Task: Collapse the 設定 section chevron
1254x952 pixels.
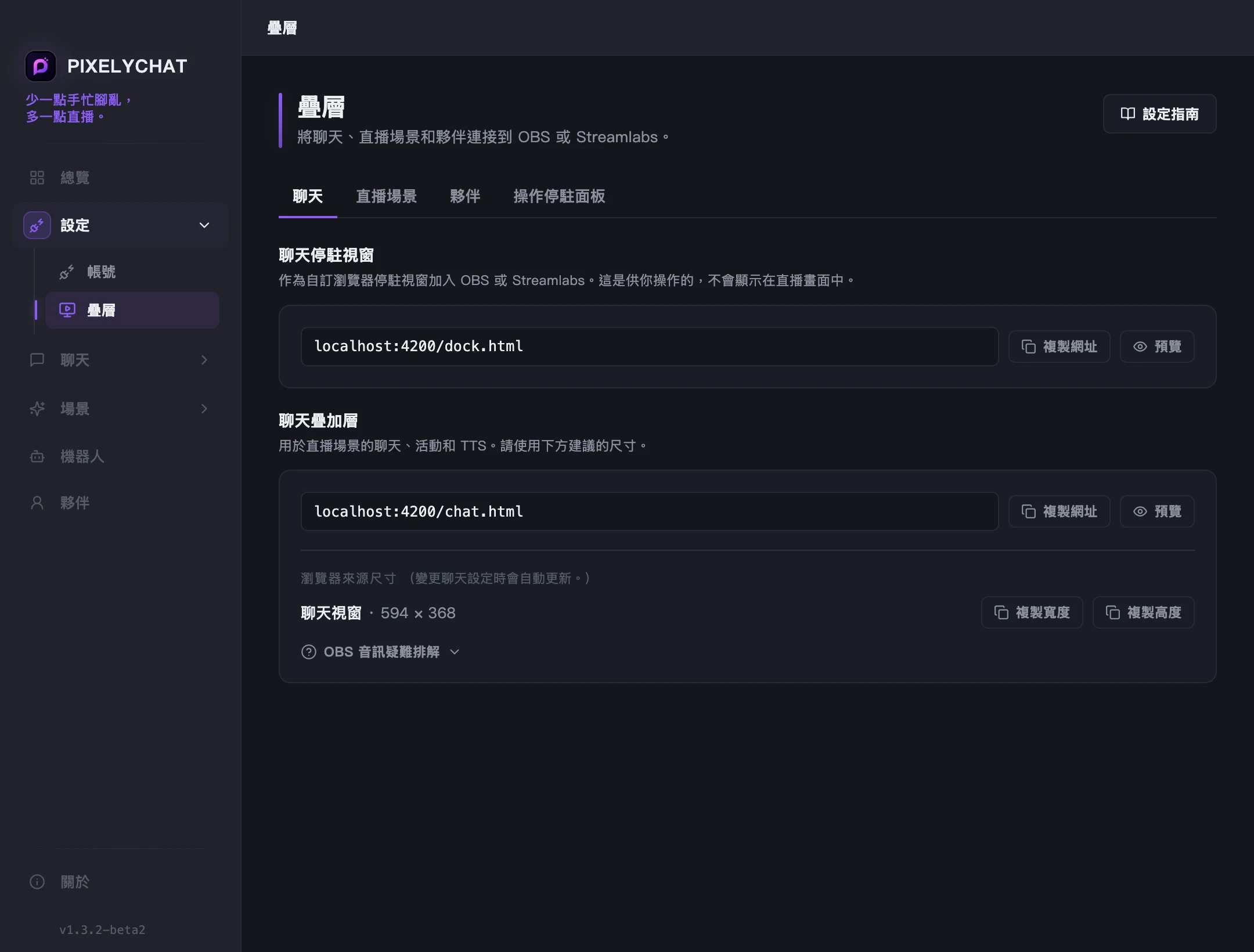Action: [x=204, y=225]
